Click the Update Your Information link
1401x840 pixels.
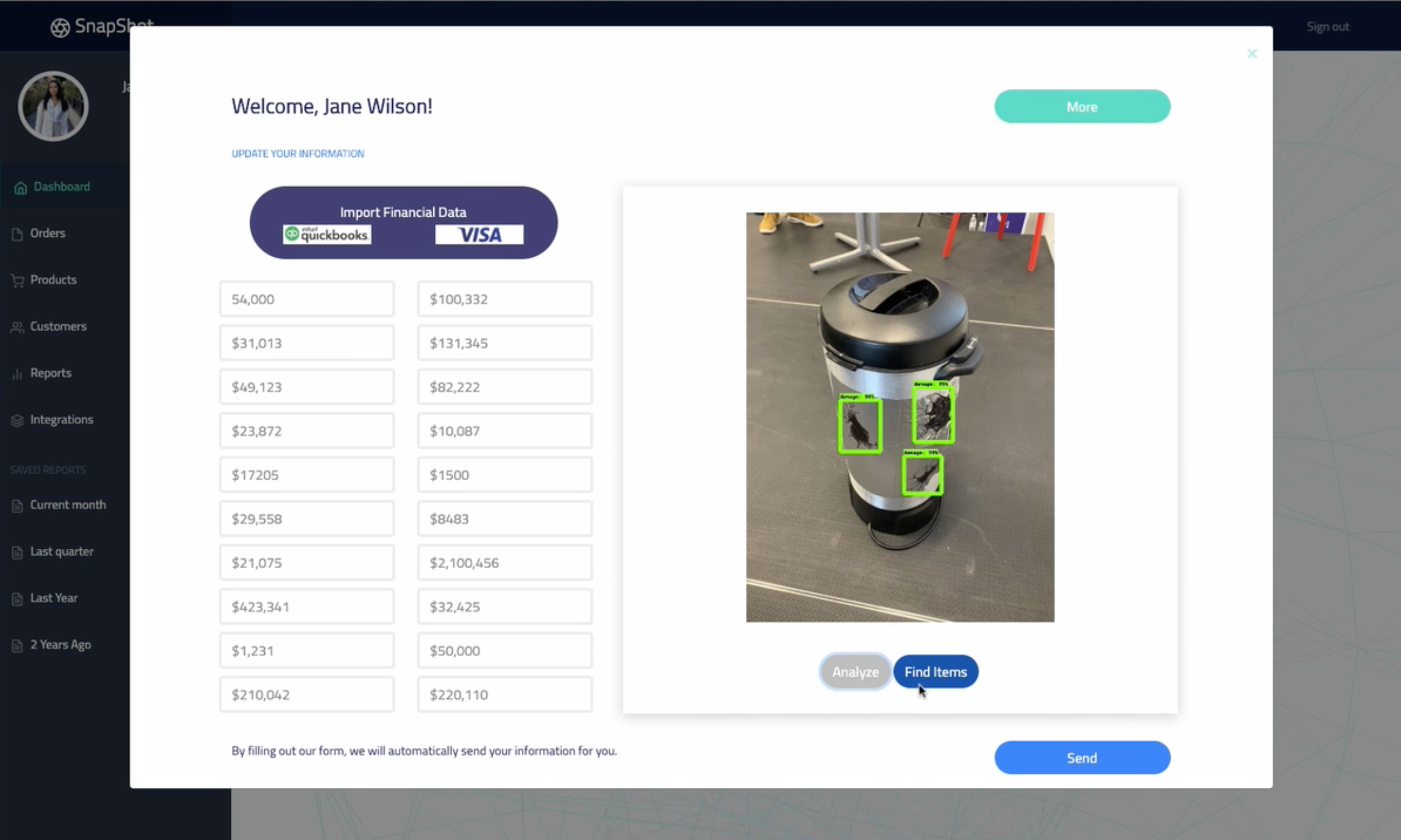pyautogui.click(x=298, y=154)
